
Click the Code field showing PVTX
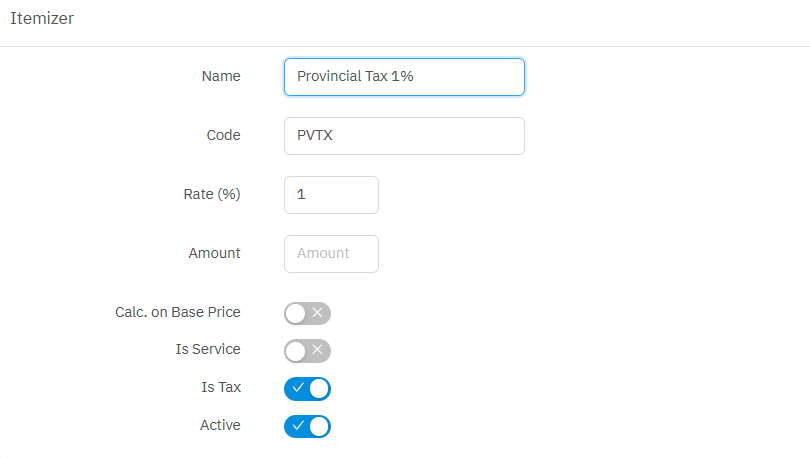[x=404, y=136]
